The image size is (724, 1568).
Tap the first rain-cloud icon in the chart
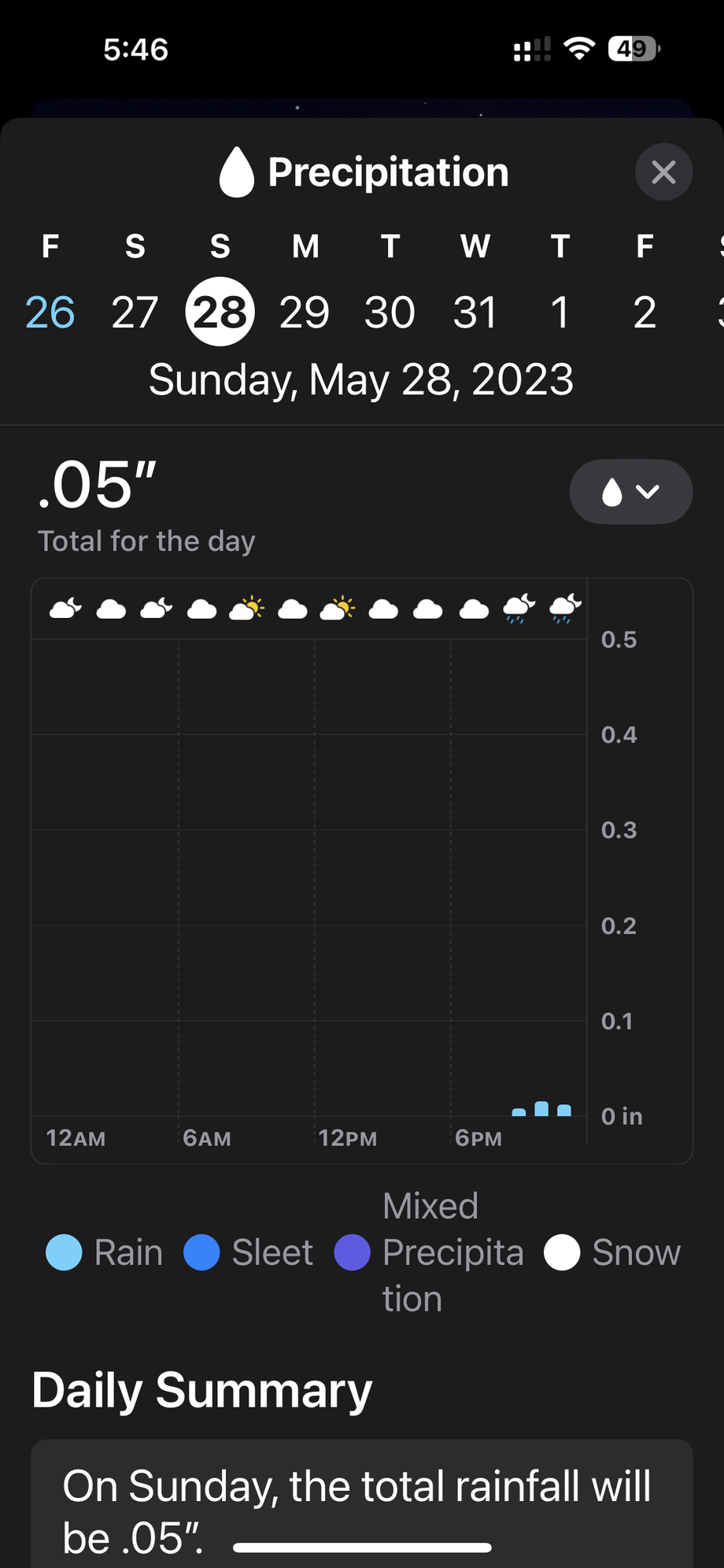pos(519,608)
